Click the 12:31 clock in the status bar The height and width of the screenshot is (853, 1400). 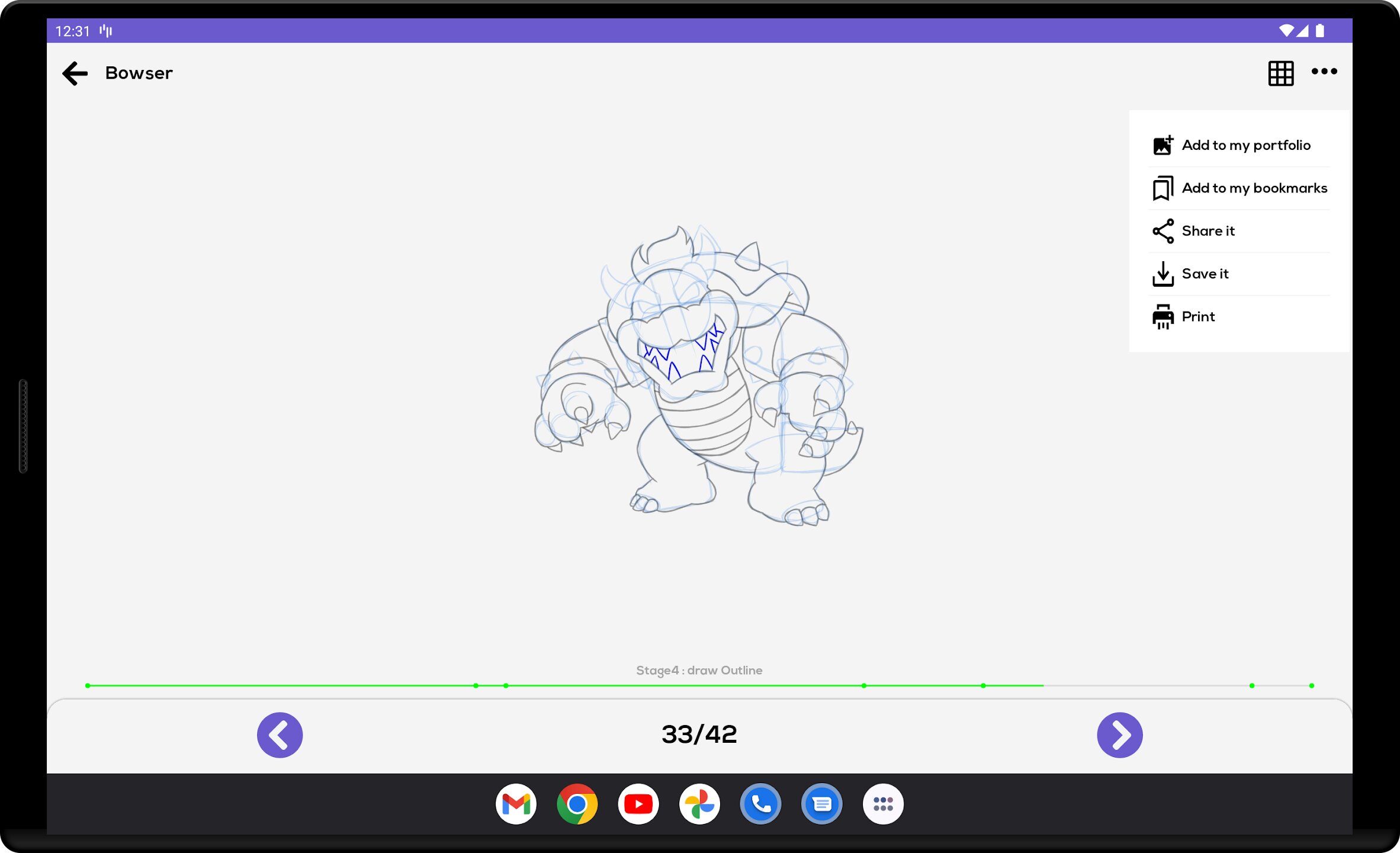(72, 31)
